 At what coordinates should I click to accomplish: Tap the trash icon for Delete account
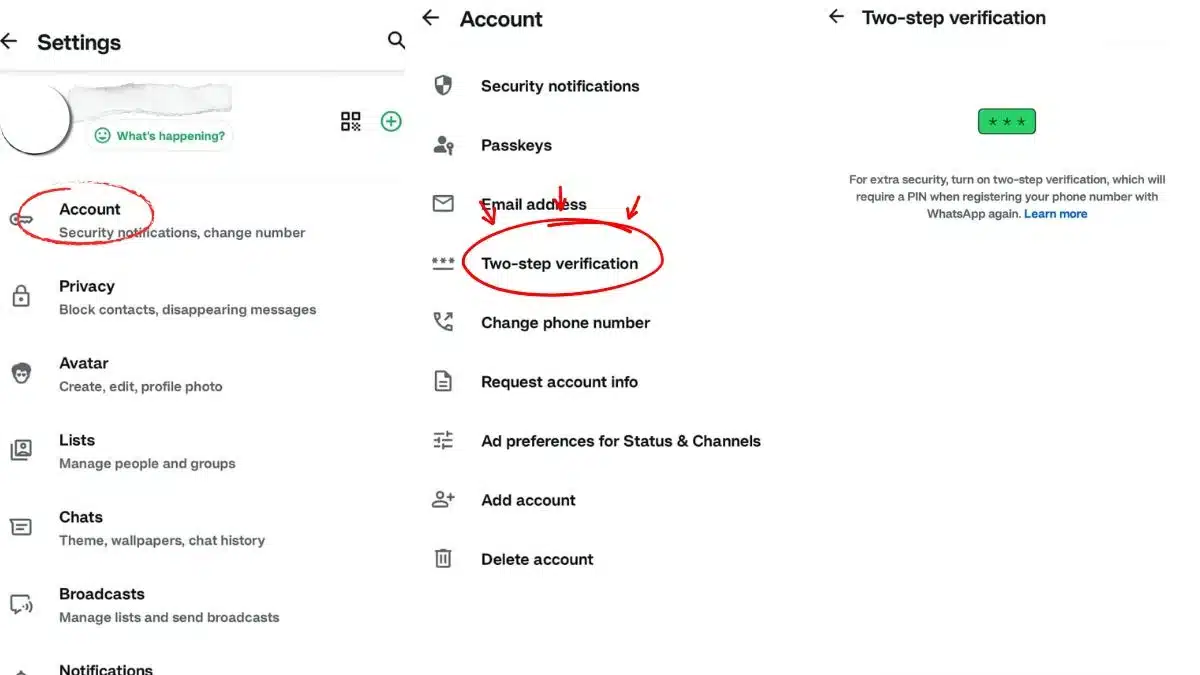coord(443,559)
